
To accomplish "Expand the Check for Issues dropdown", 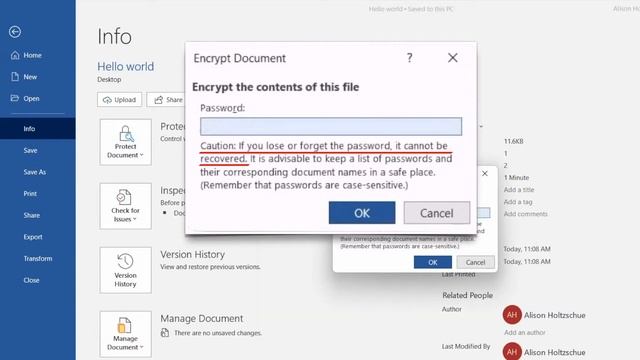I will click(x=126, y=206).
